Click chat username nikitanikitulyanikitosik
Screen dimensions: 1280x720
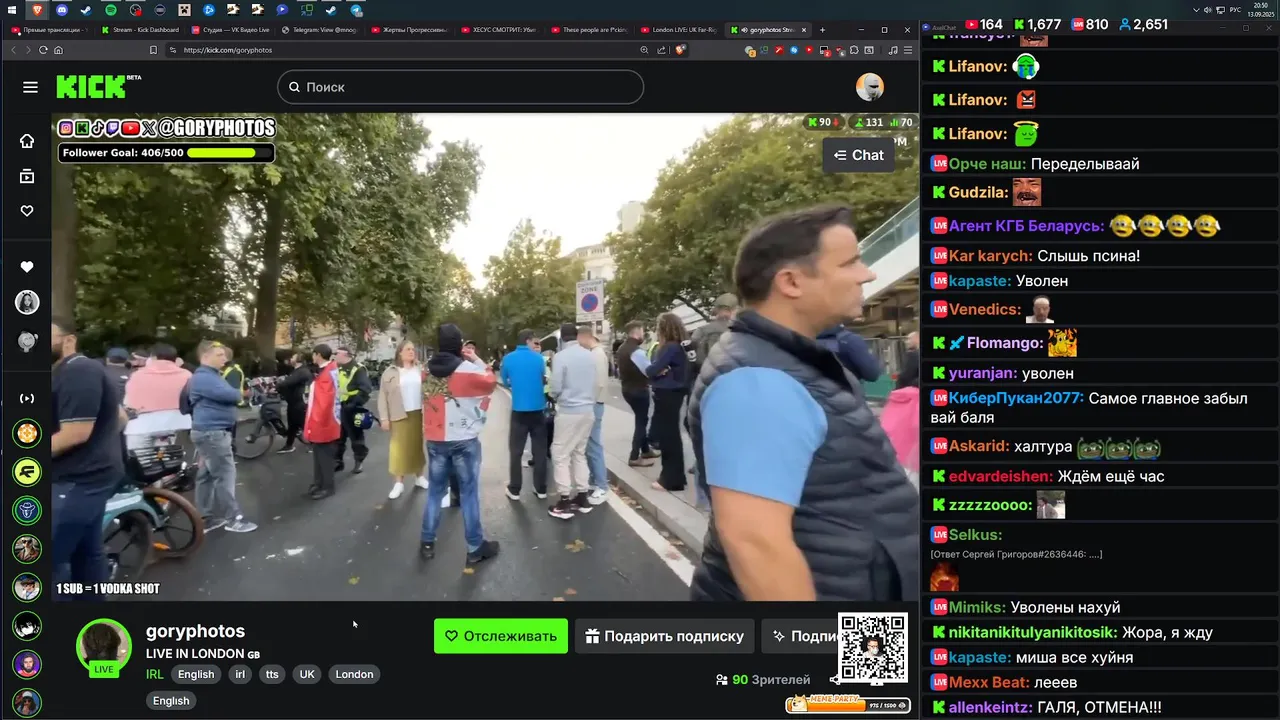(x=1033, y=632)
